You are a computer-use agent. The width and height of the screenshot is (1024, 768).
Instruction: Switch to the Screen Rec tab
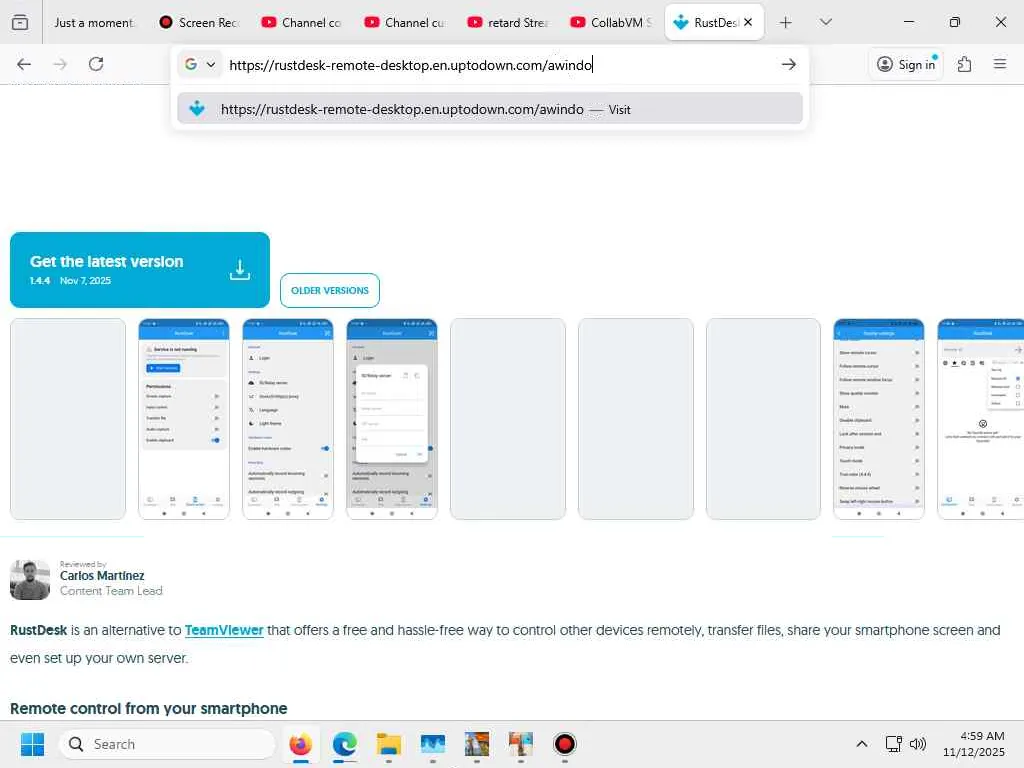point(200,22)
